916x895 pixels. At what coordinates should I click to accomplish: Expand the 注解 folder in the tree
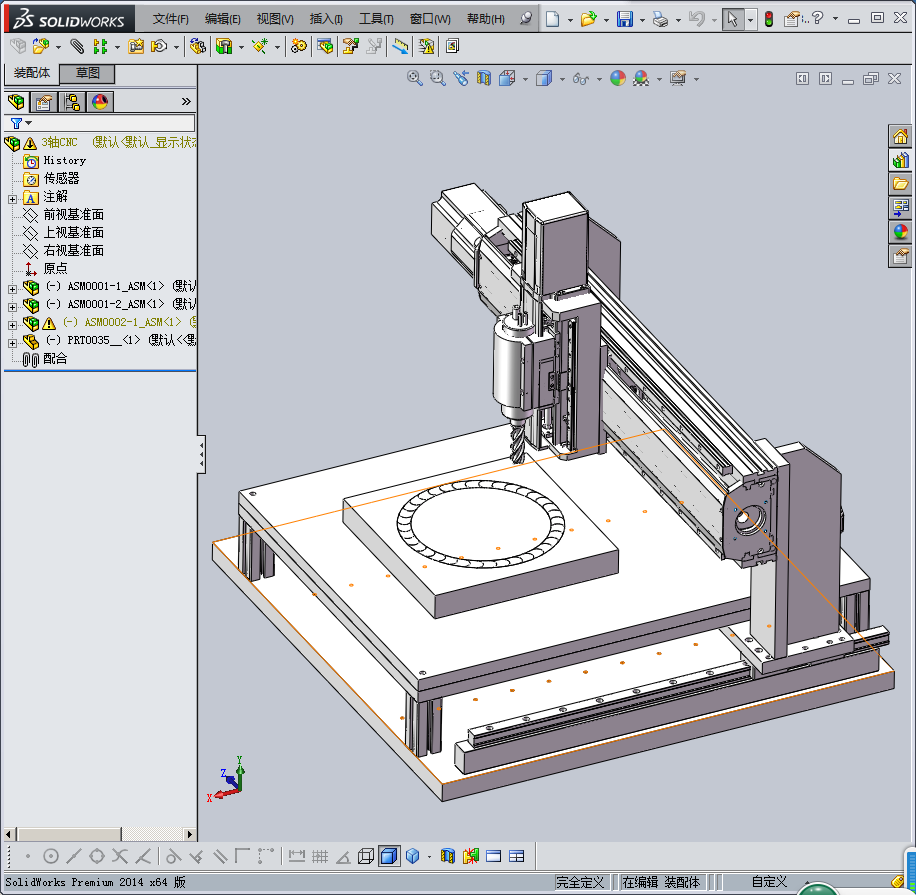pyautogui.click(x=12, y=198)
